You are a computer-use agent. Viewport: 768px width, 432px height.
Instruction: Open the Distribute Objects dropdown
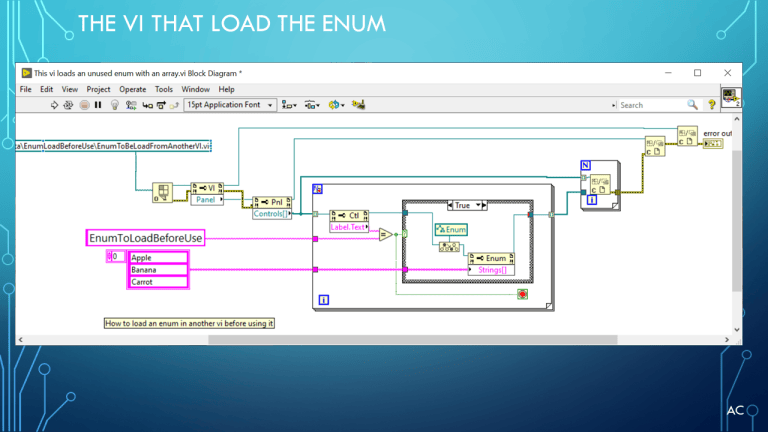(312, 105)
